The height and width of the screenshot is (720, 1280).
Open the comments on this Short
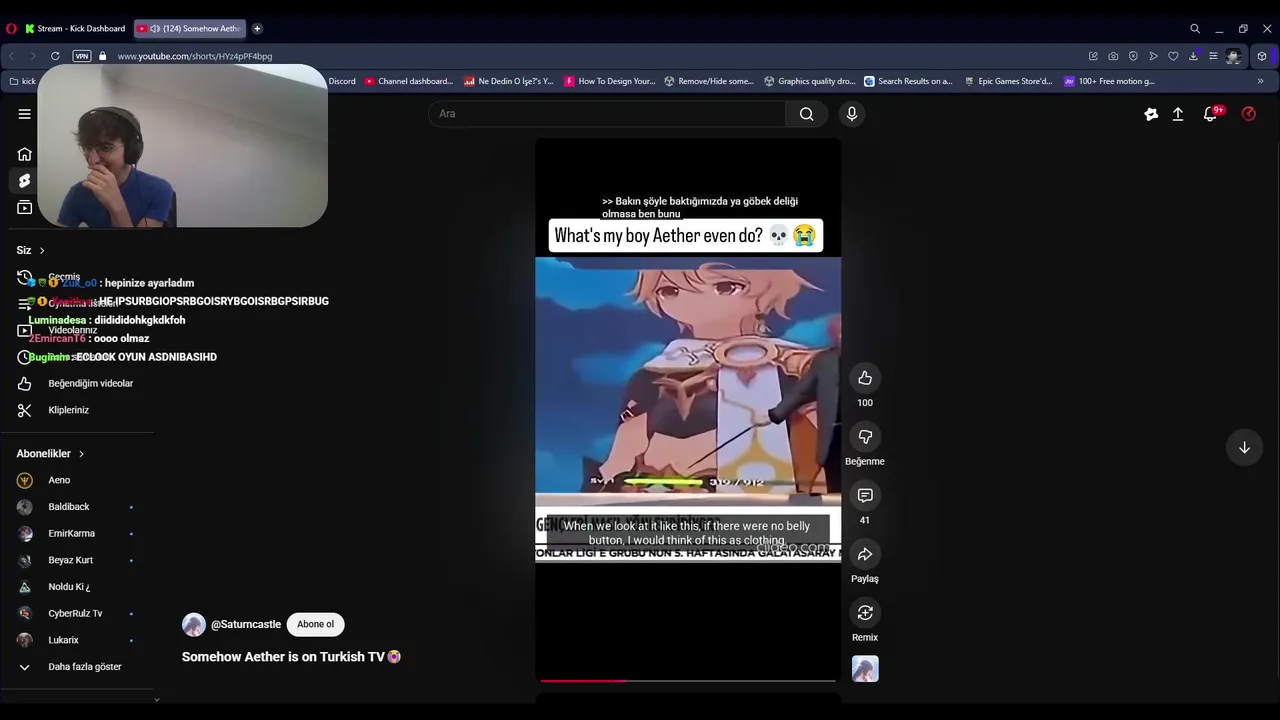pos(865,495)
